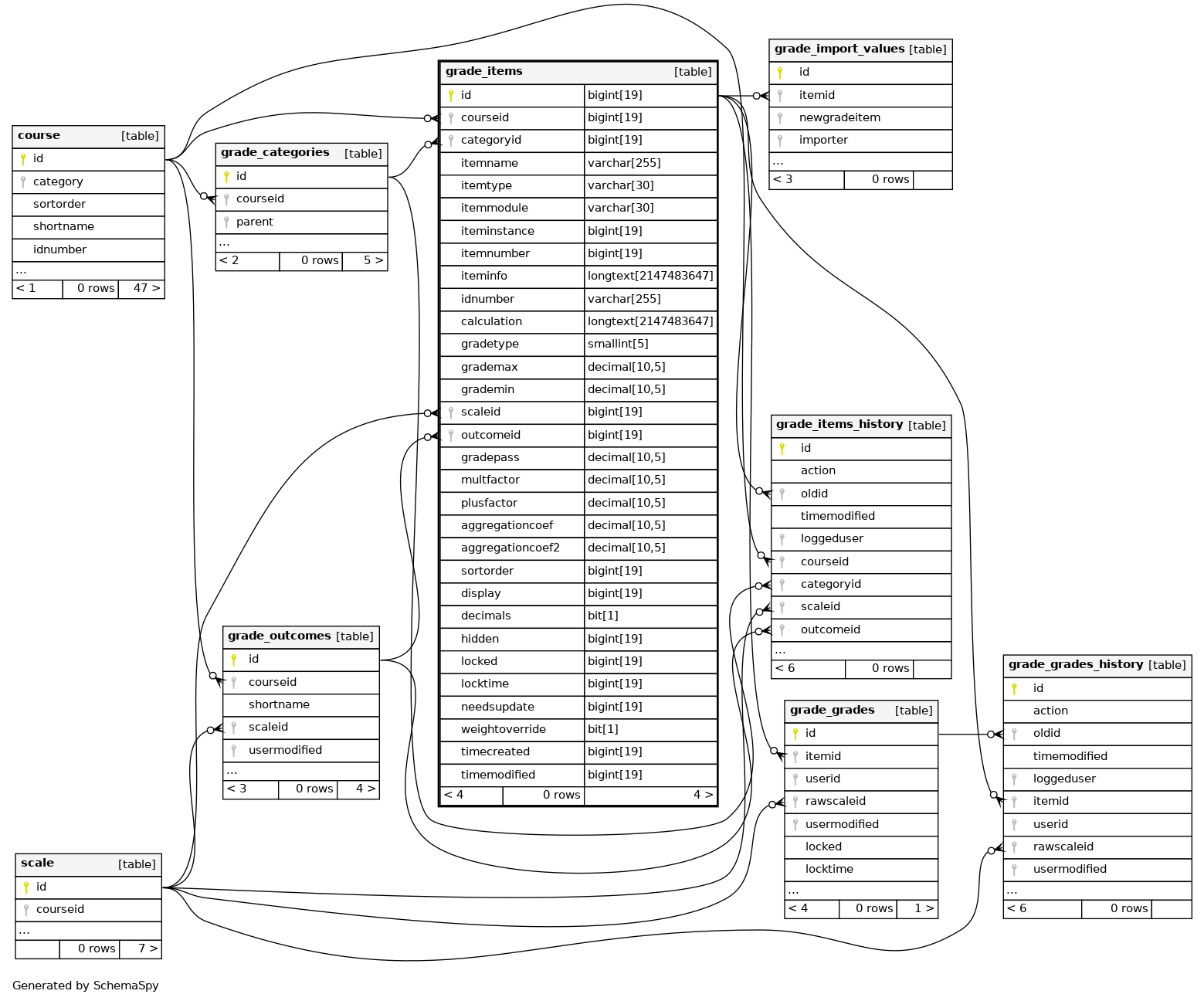Image resolution: width=1204 pixels, height=1001 pixels.
Task: Click the ellipsis row in grade_import_values table
Action: click(861, 162)
